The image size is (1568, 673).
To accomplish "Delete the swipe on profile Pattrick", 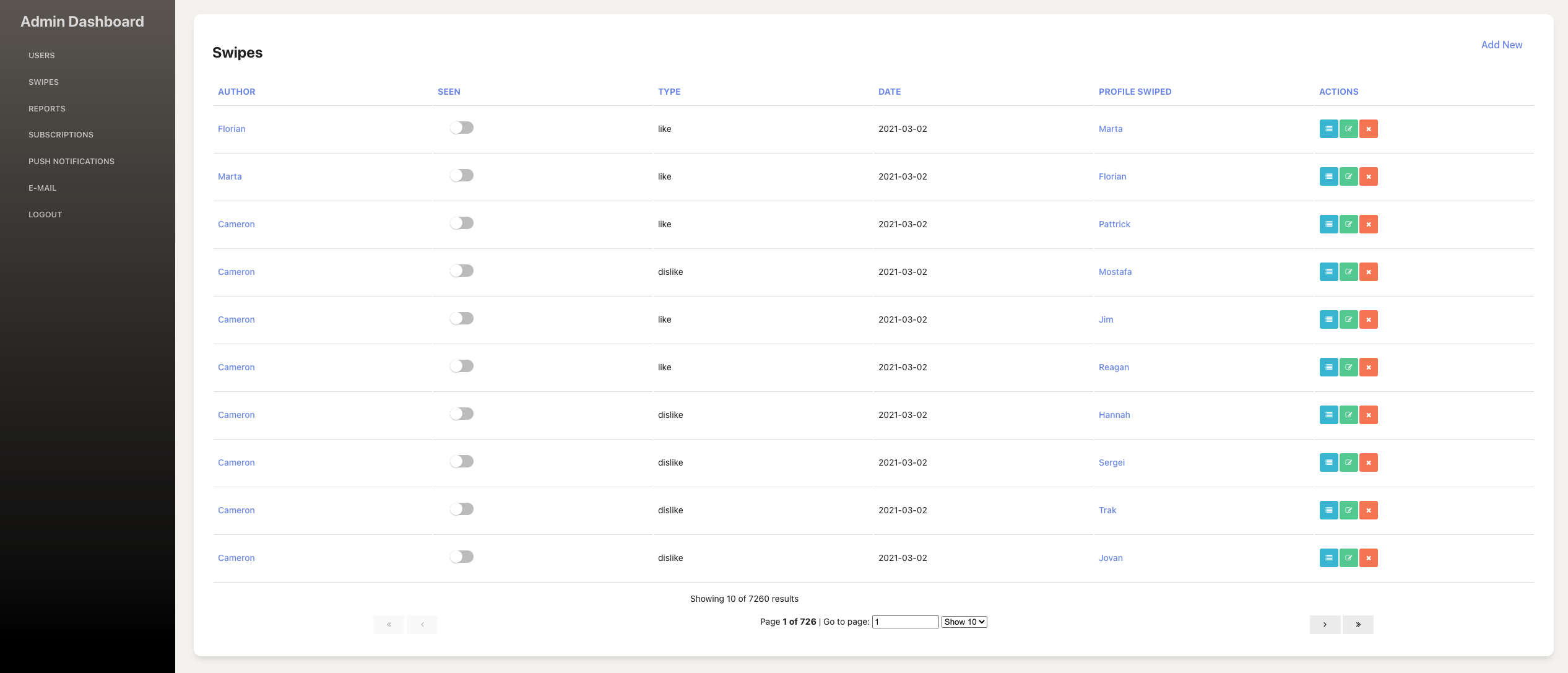I will [1368, 224].
